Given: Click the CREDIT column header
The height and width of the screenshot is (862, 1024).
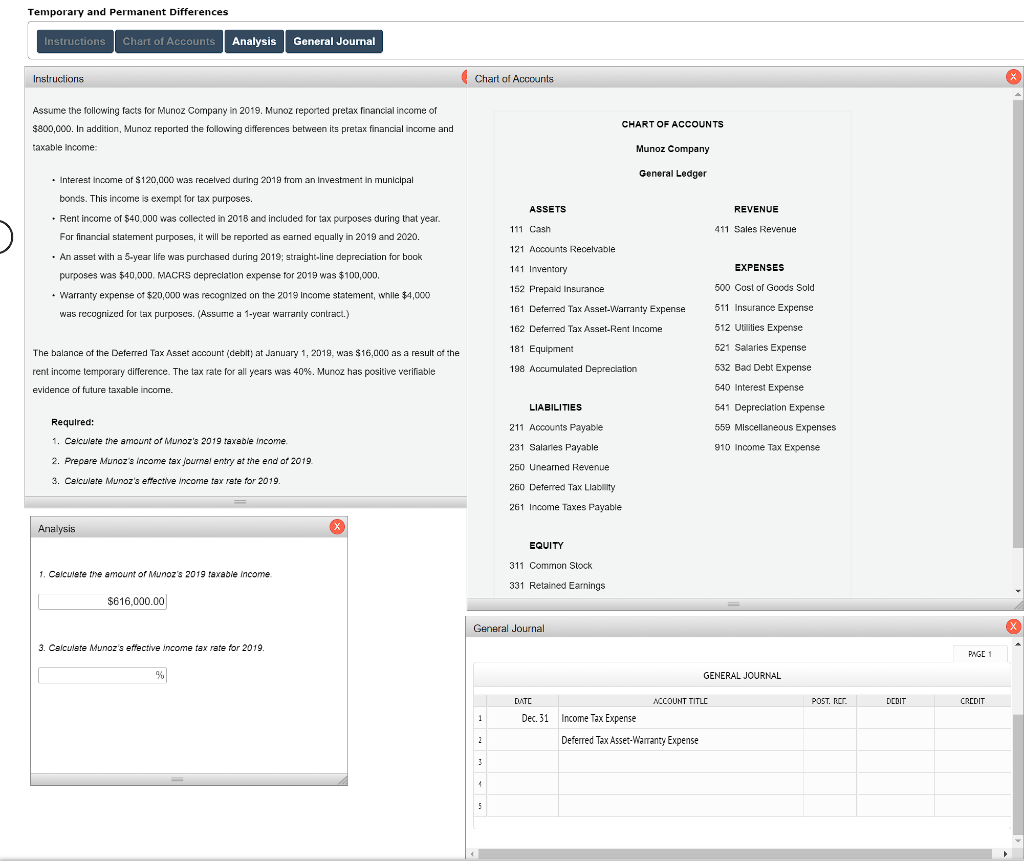Looking at the screenshot, I should [972, 701].
